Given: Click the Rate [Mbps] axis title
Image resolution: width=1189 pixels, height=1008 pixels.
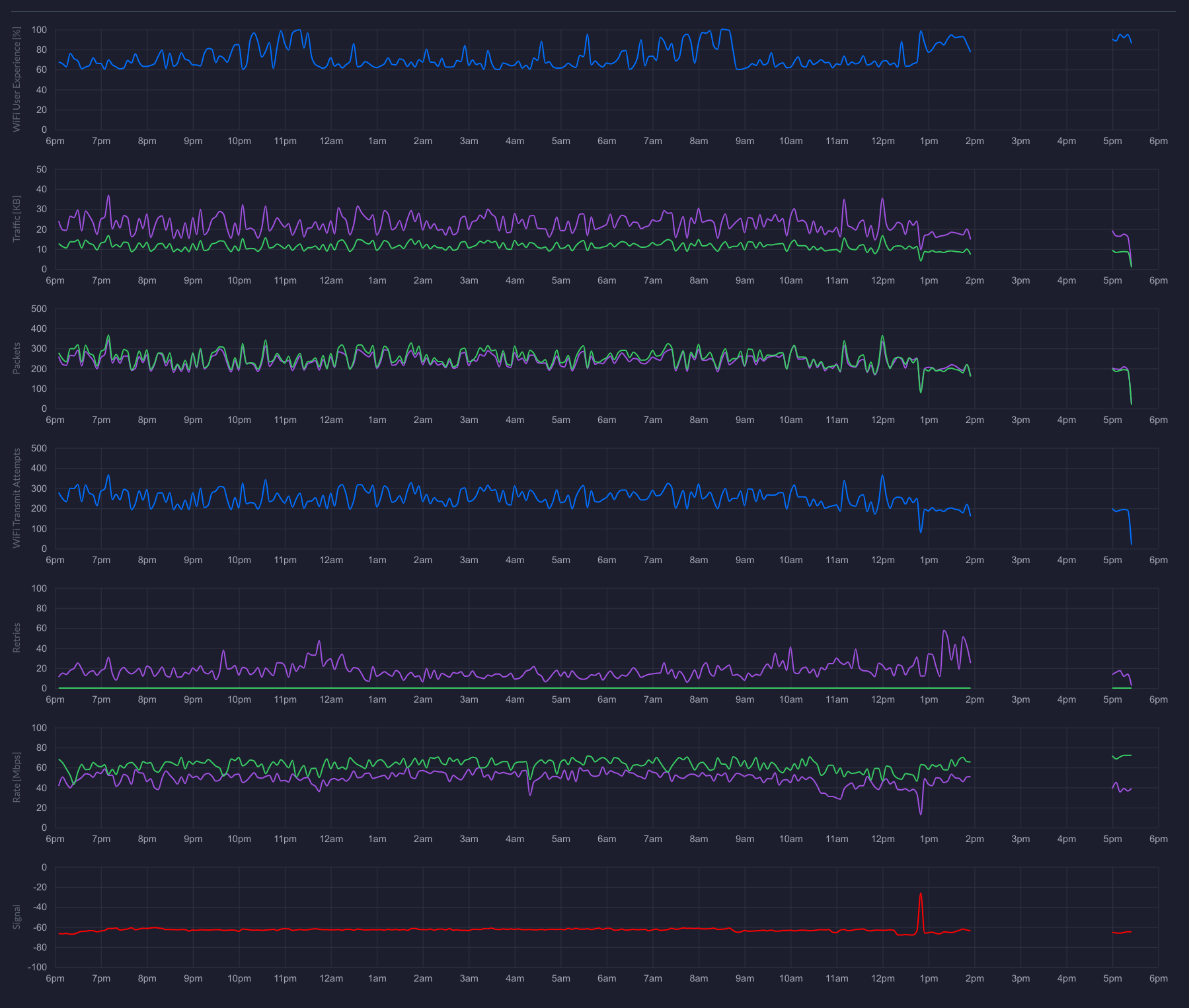Looking at the screenshot, I should coord(17,777).
